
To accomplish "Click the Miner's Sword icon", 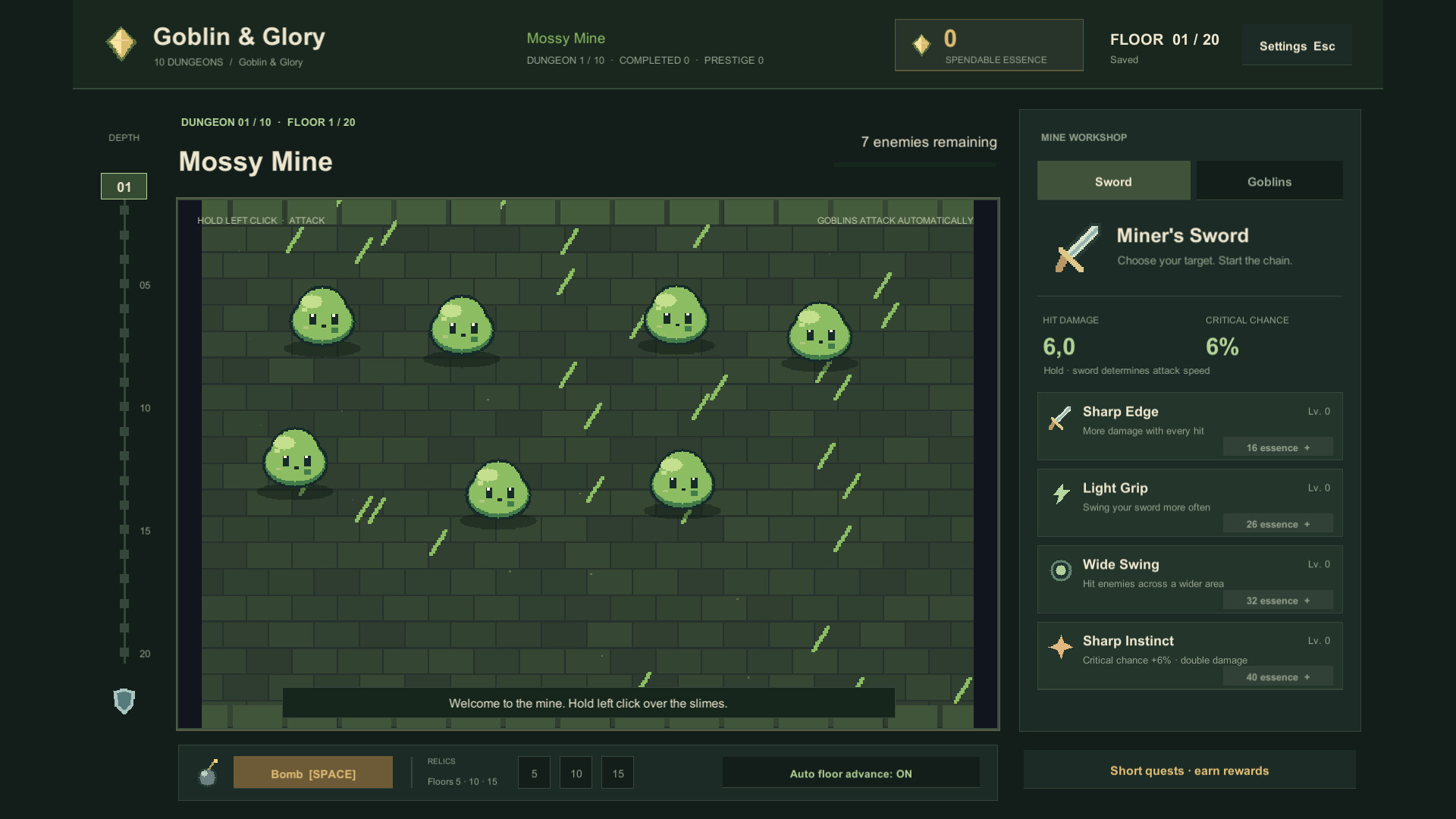I will tap(1077, 248).
